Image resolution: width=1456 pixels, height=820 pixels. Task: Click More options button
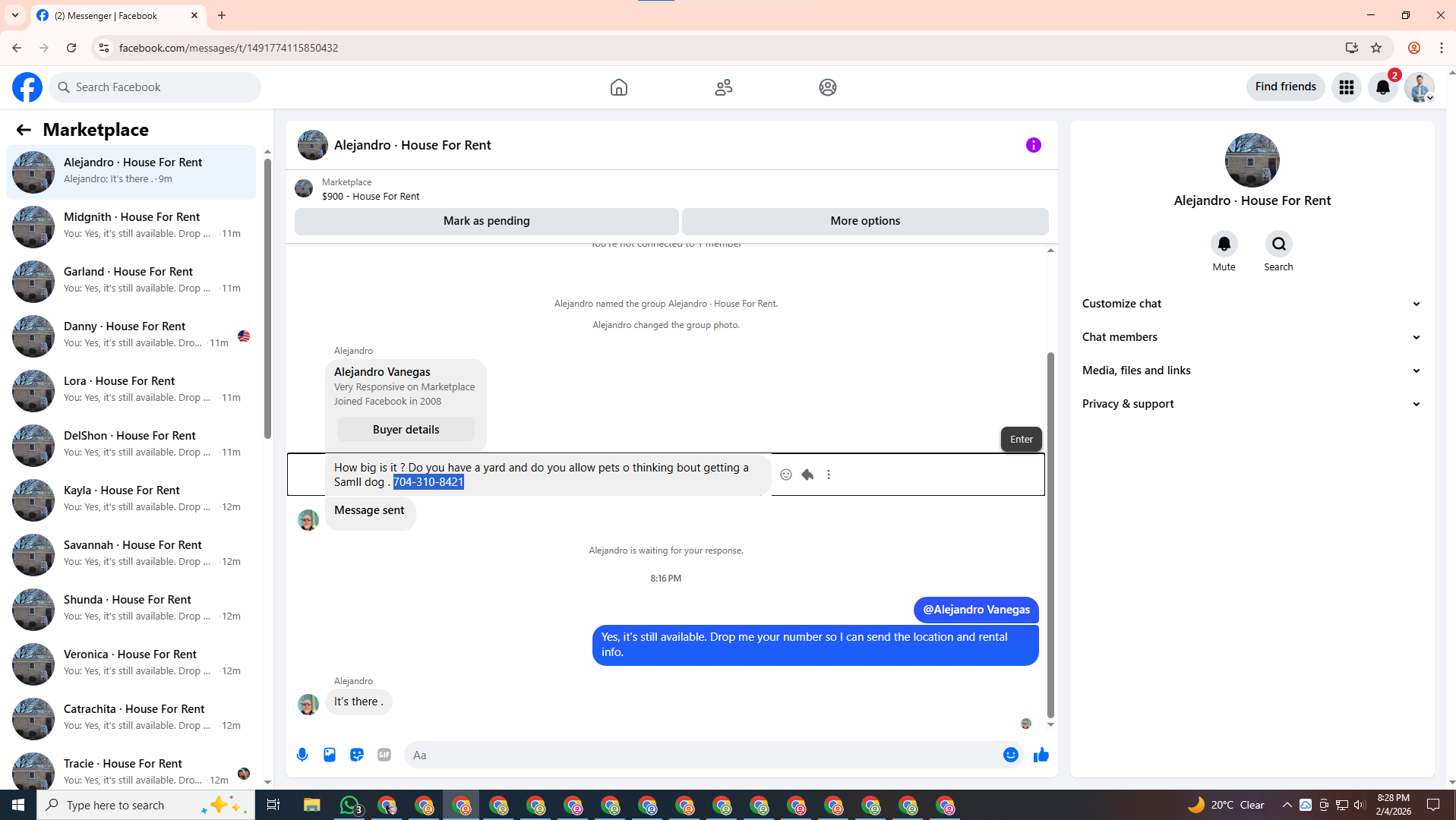[x=865, y=221]
